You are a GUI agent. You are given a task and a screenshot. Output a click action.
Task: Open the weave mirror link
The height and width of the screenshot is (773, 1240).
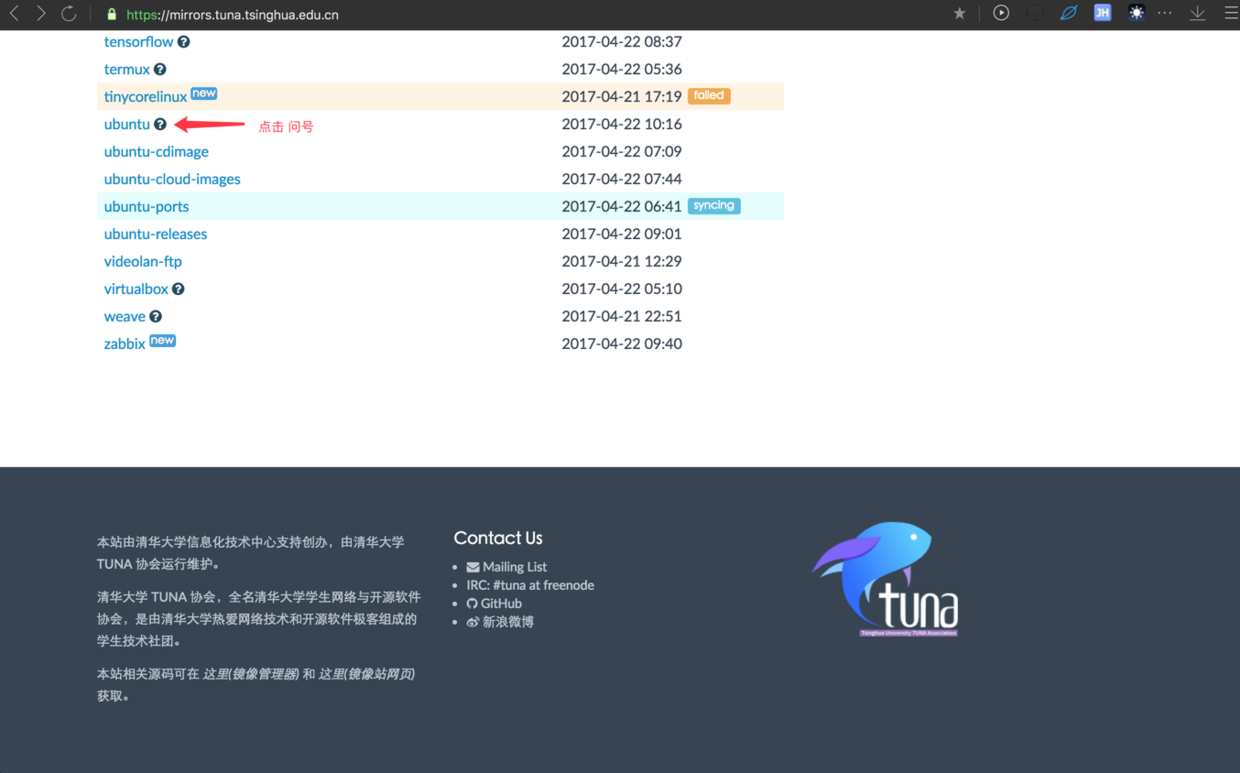(x=125, y=316)
